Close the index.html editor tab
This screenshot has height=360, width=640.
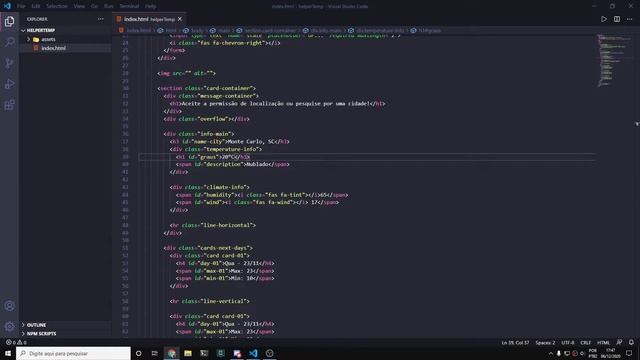coord(180,19)
